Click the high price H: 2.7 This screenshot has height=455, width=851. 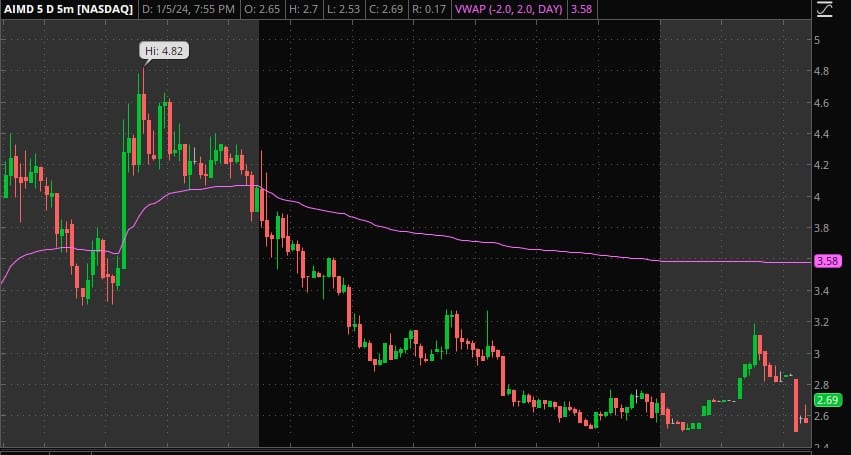(x=304, y=9)
